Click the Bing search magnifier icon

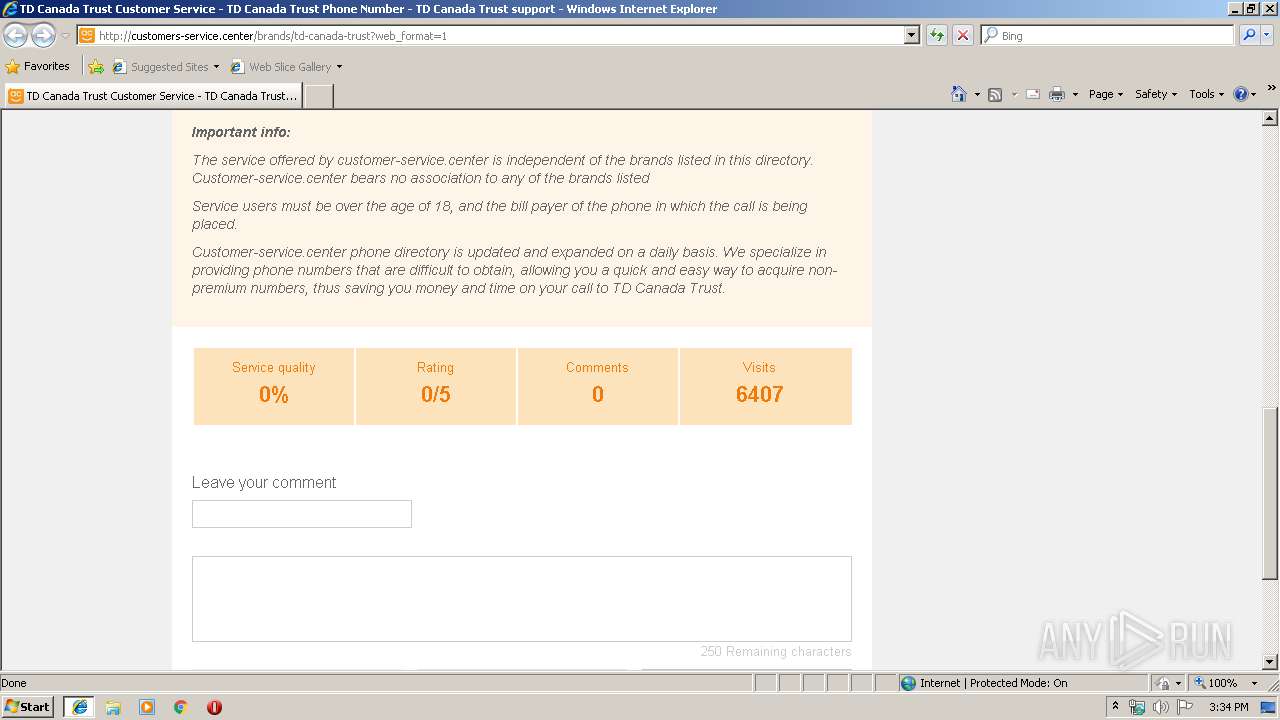[x=1248, y=35]
